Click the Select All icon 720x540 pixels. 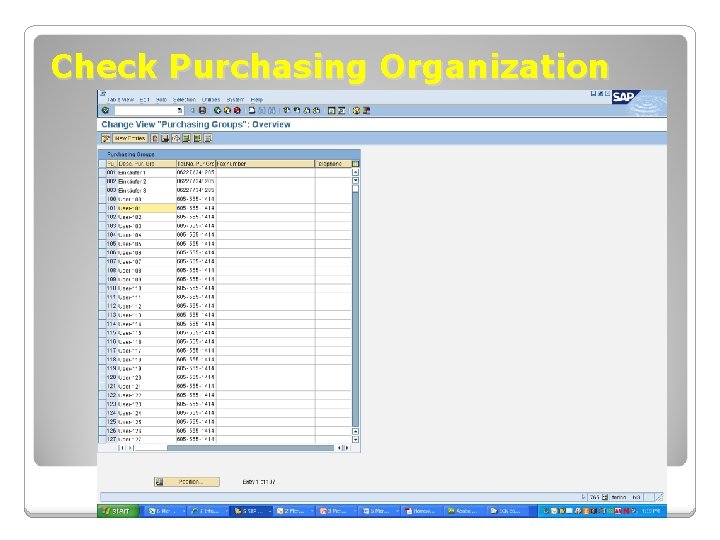pyautogui.click(x=186, y=138)
